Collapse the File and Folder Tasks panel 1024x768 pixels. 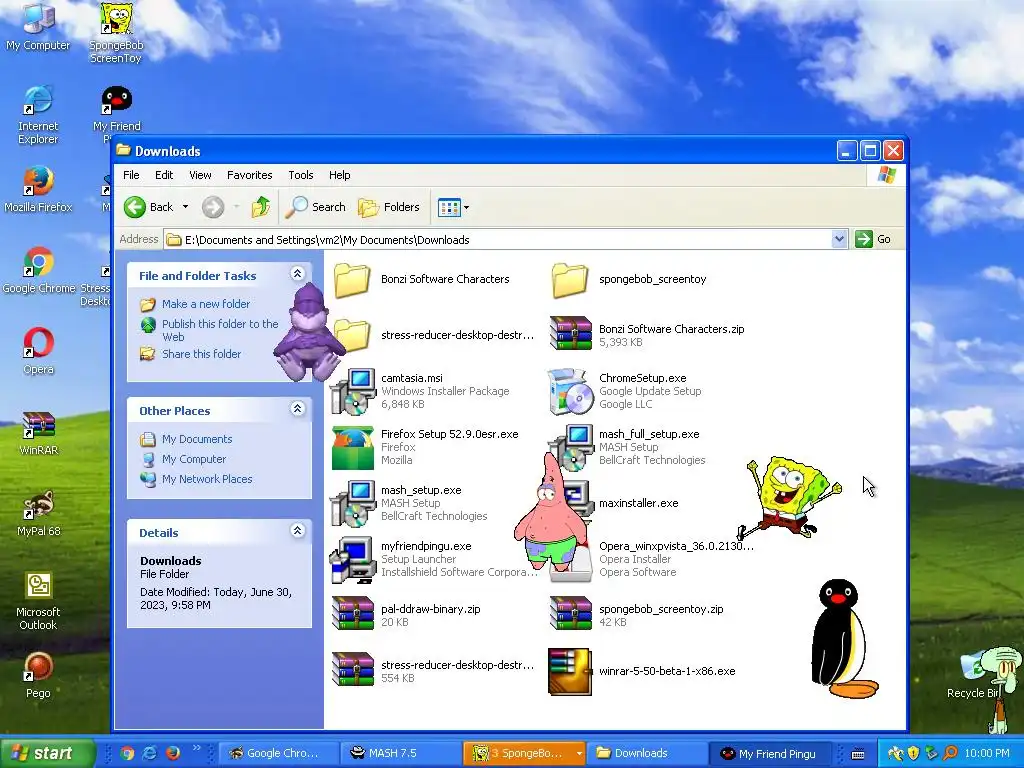pyautogui.click(x=298, y=274)
